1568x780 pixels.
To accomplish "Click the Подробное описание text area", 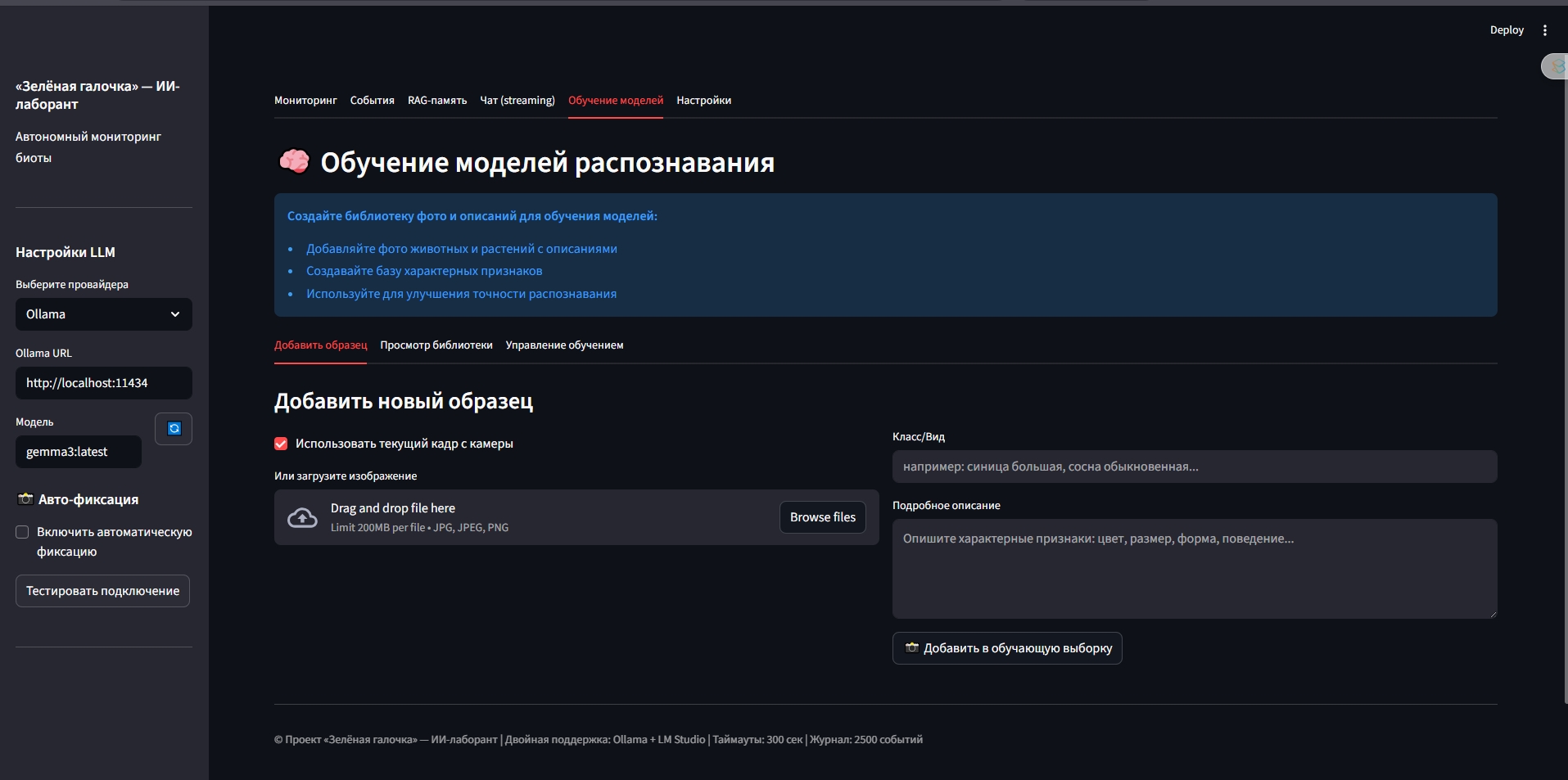I will (x=1194, y=569).
